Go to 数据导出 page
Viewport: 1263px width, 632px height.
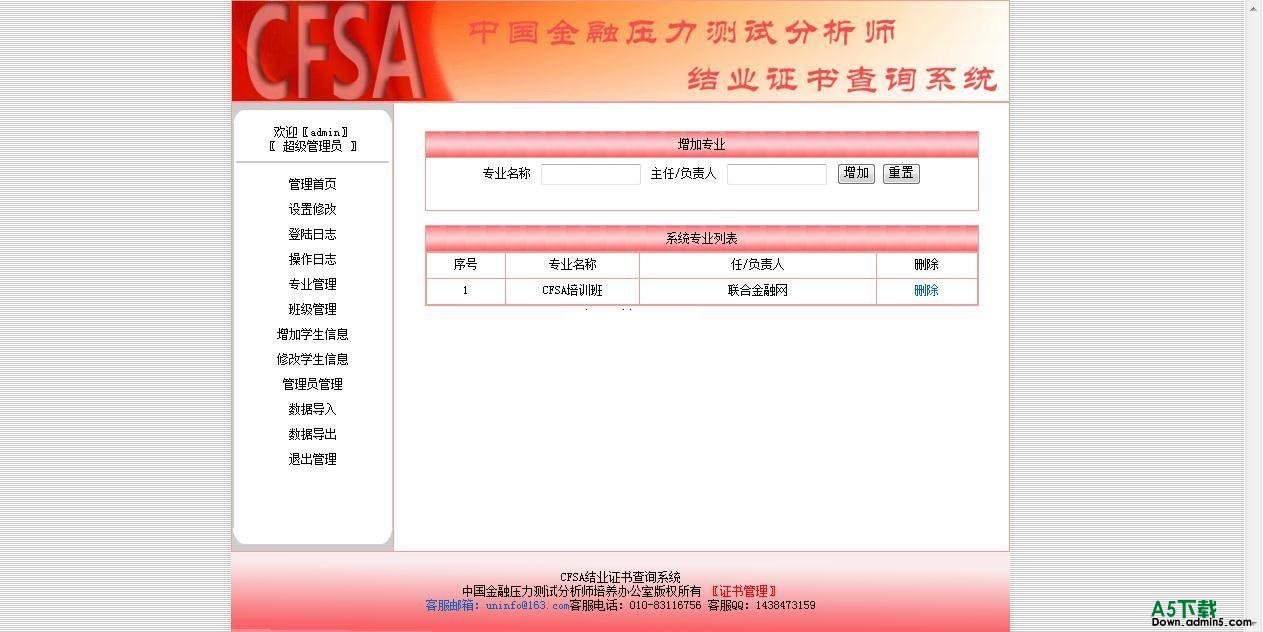tap(312, 434)
